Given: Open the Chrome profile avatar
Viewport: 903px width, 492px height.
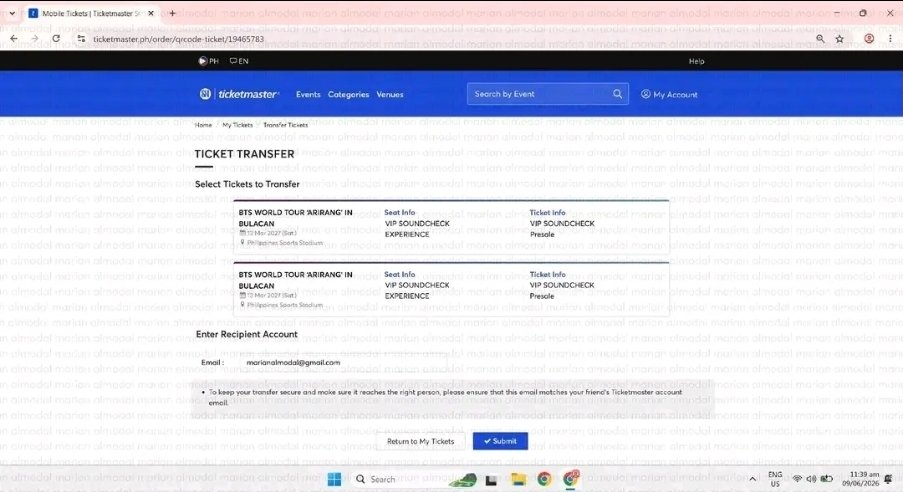Looking at the screenshot, I should click(x=869, y=39).
